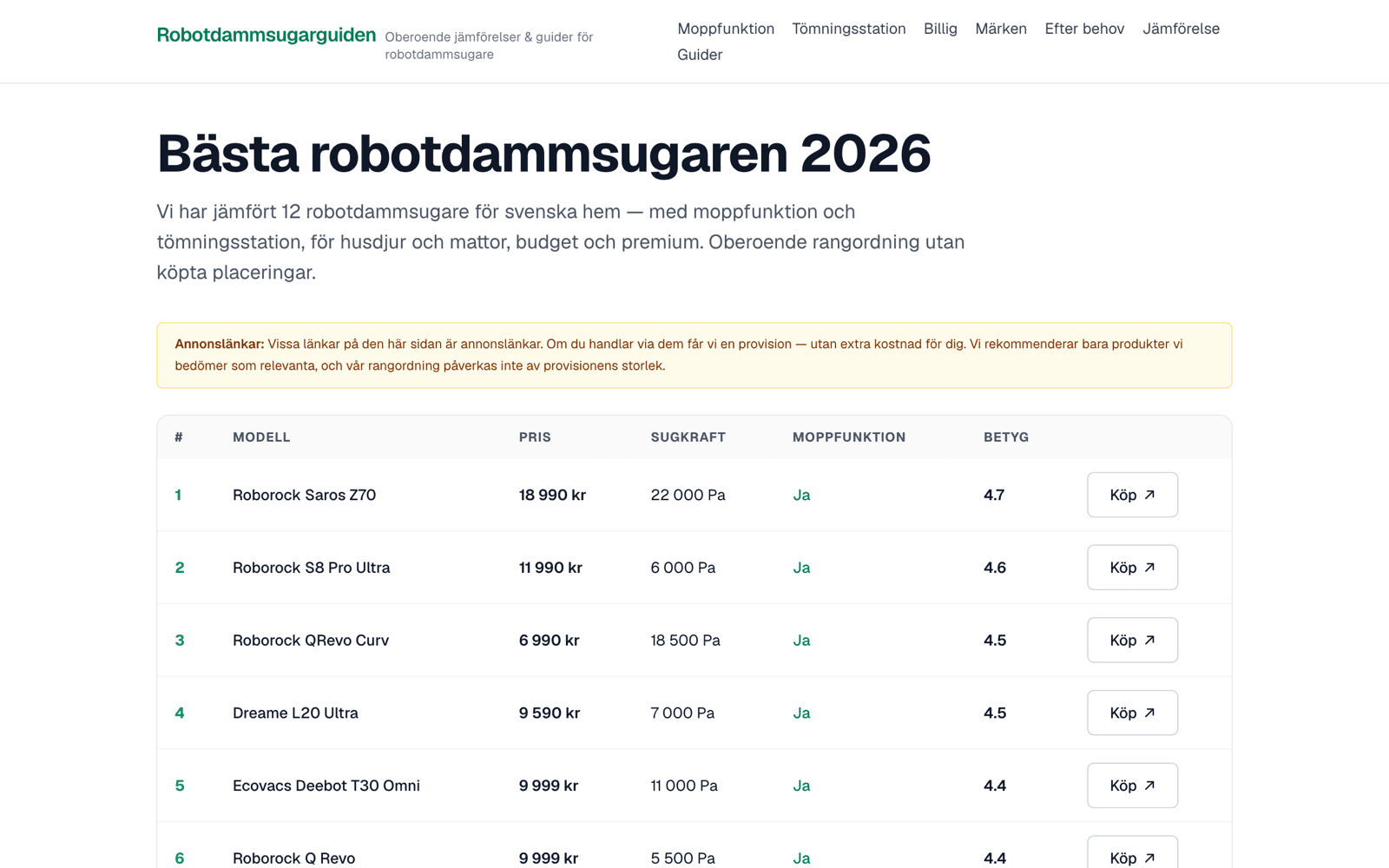Viewport: 1389px width, 868px height.
Task: Open the Märken navigation link
Action: coord(1001,29)
